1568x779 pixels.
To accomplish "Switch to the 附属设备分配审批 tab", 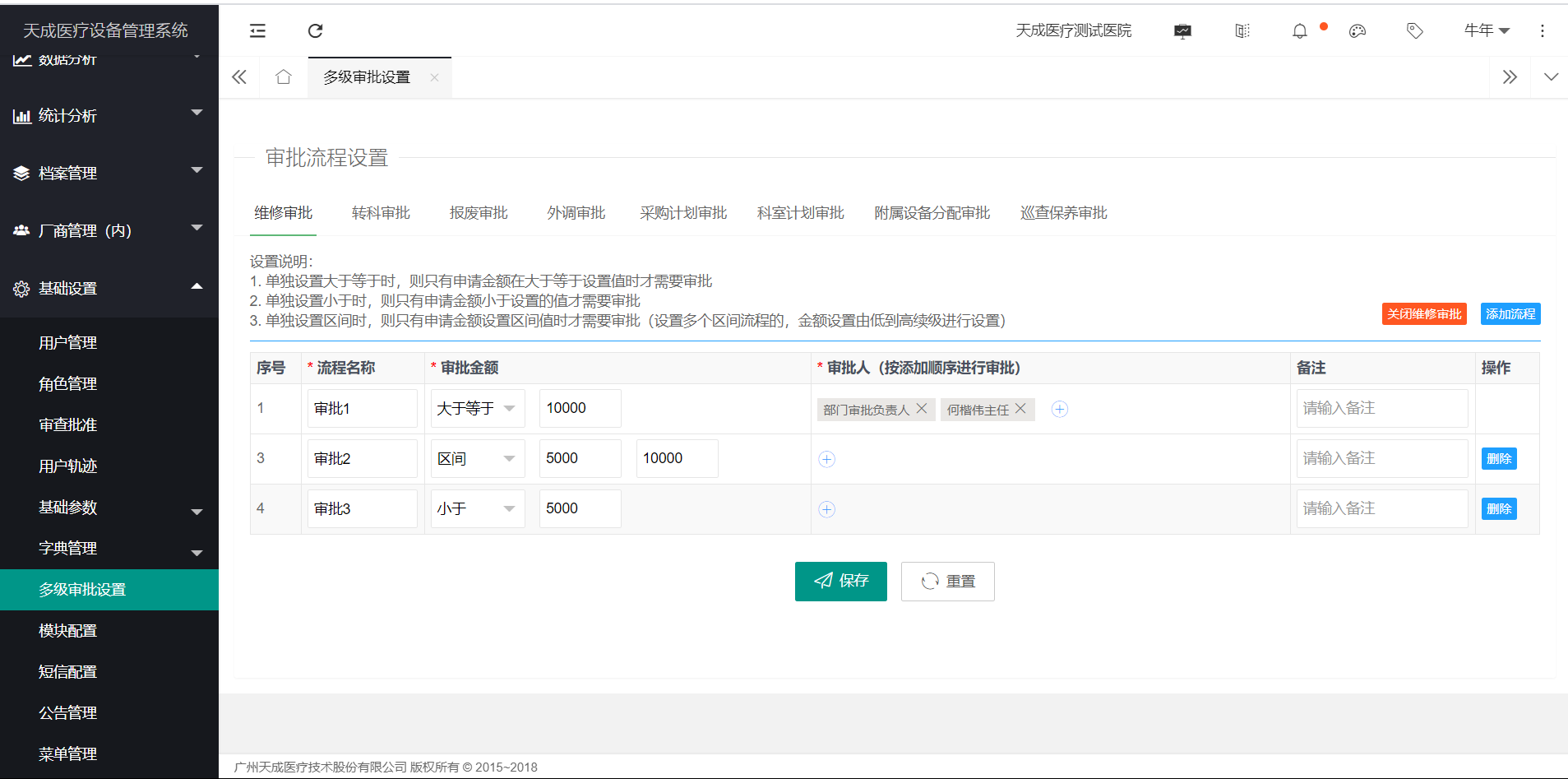I will [x=932, y=213].
